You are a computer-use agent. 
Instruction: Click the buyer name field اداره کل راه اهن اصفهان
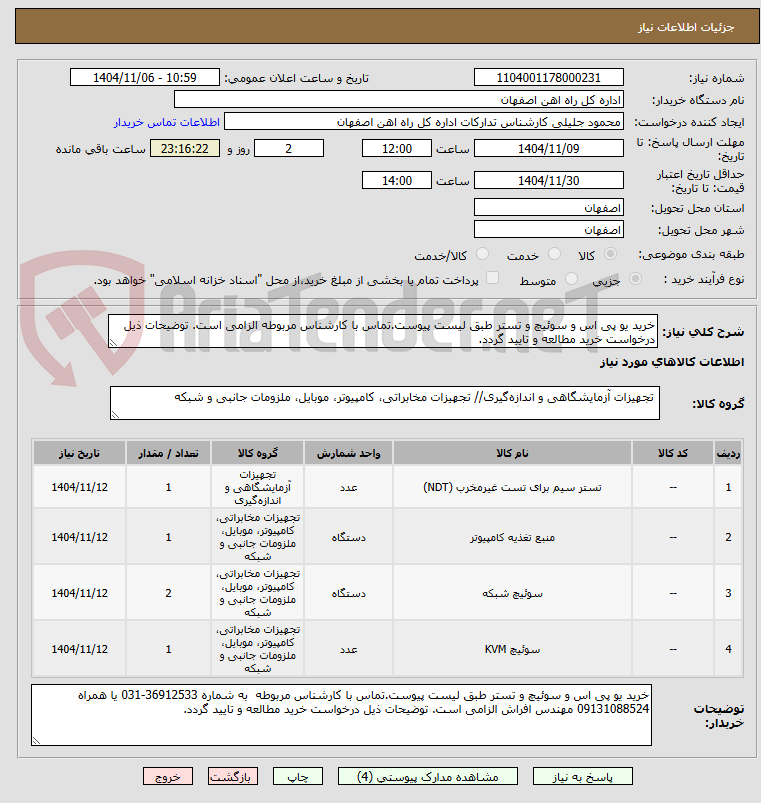tap(398, 99)
